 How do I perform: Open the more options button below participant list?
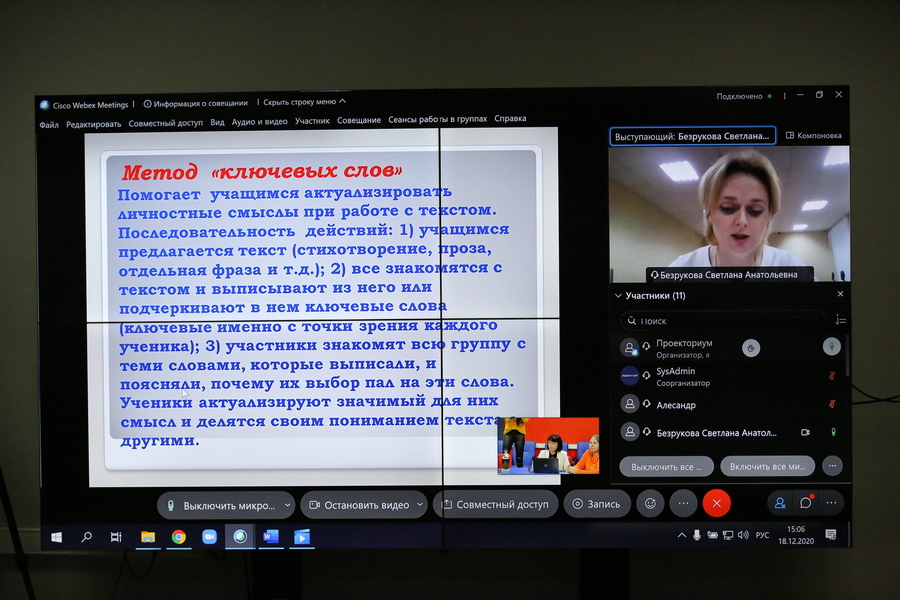[x=832, y=466]
